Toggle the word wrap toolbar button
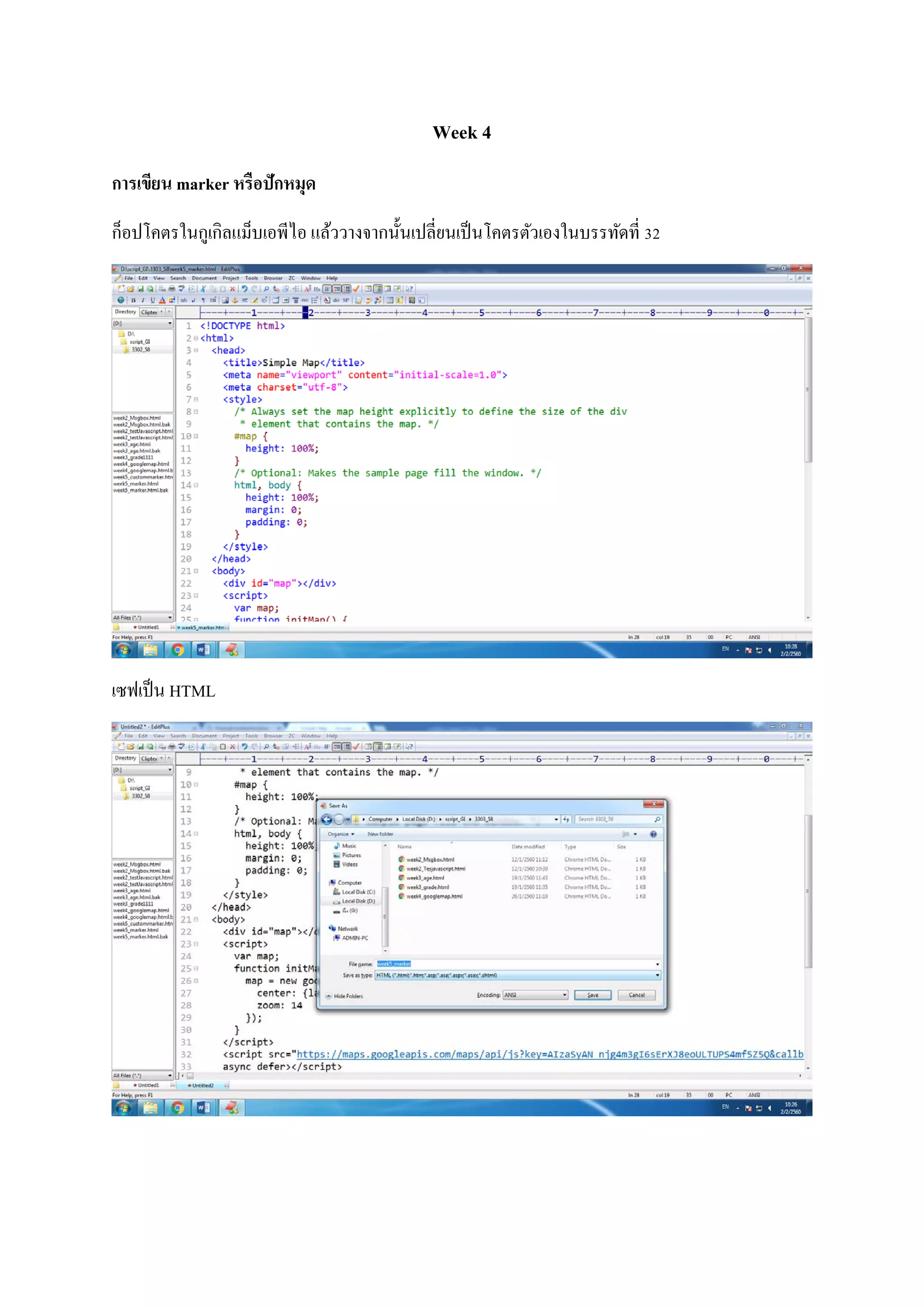Screen dimensions: 924x1307 337,289
